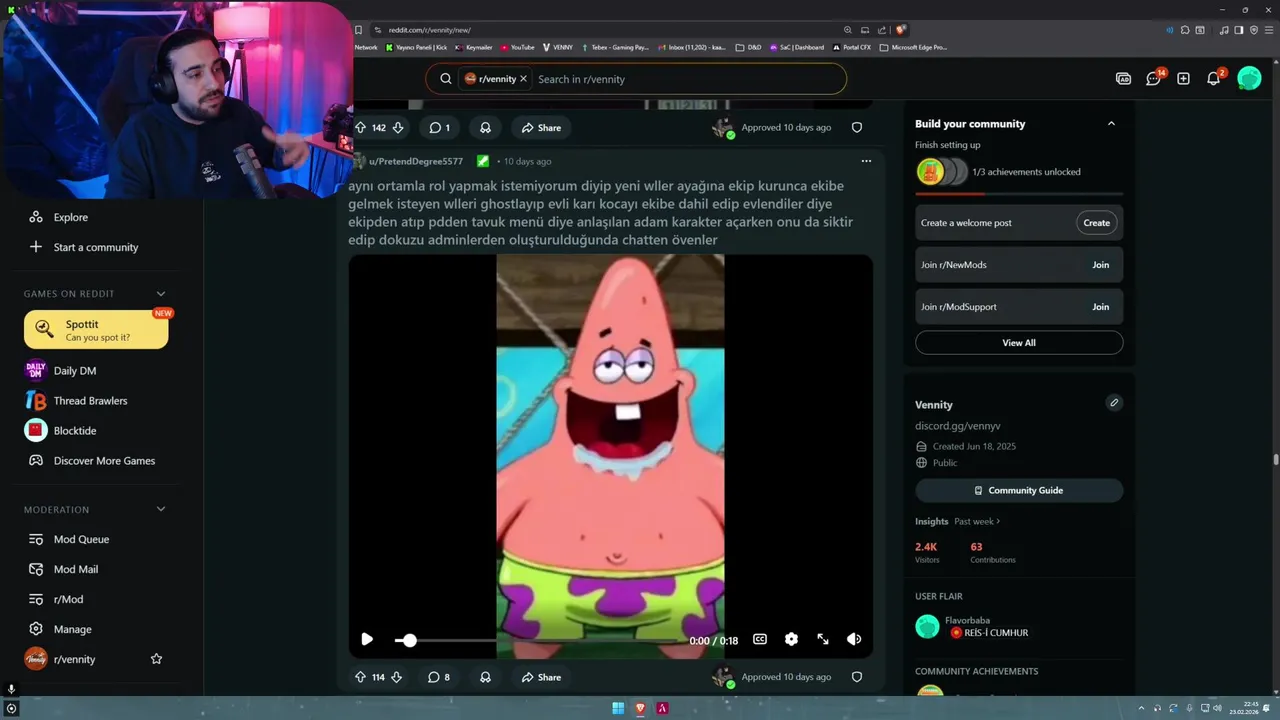1280x720 pixels.
Task: Upvote the post with 142 votes
Action: (360, 128)
